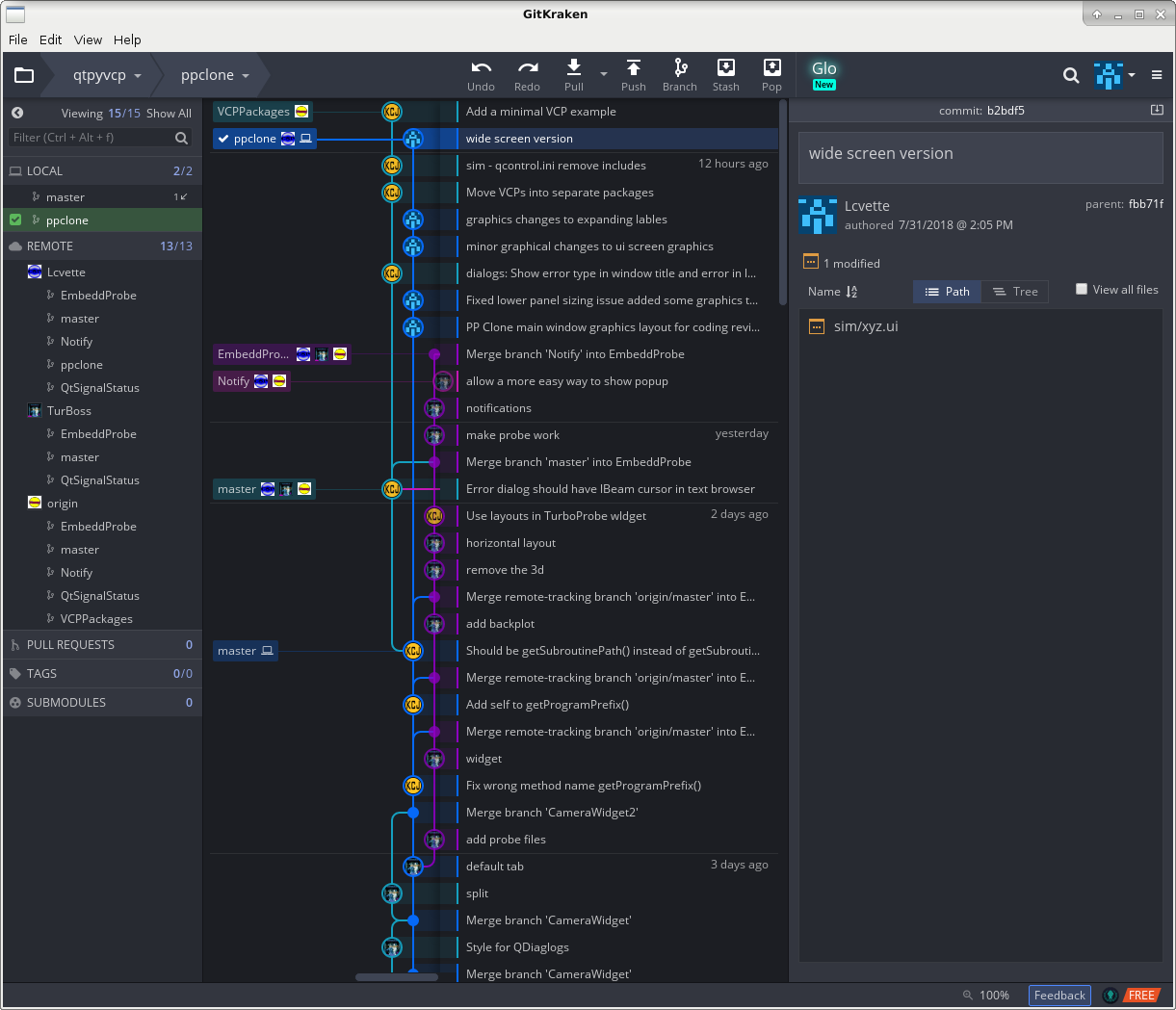Select QtSignalStatus under TurBoss remote
This screenshot has width=1176, height=1010.
100,480
